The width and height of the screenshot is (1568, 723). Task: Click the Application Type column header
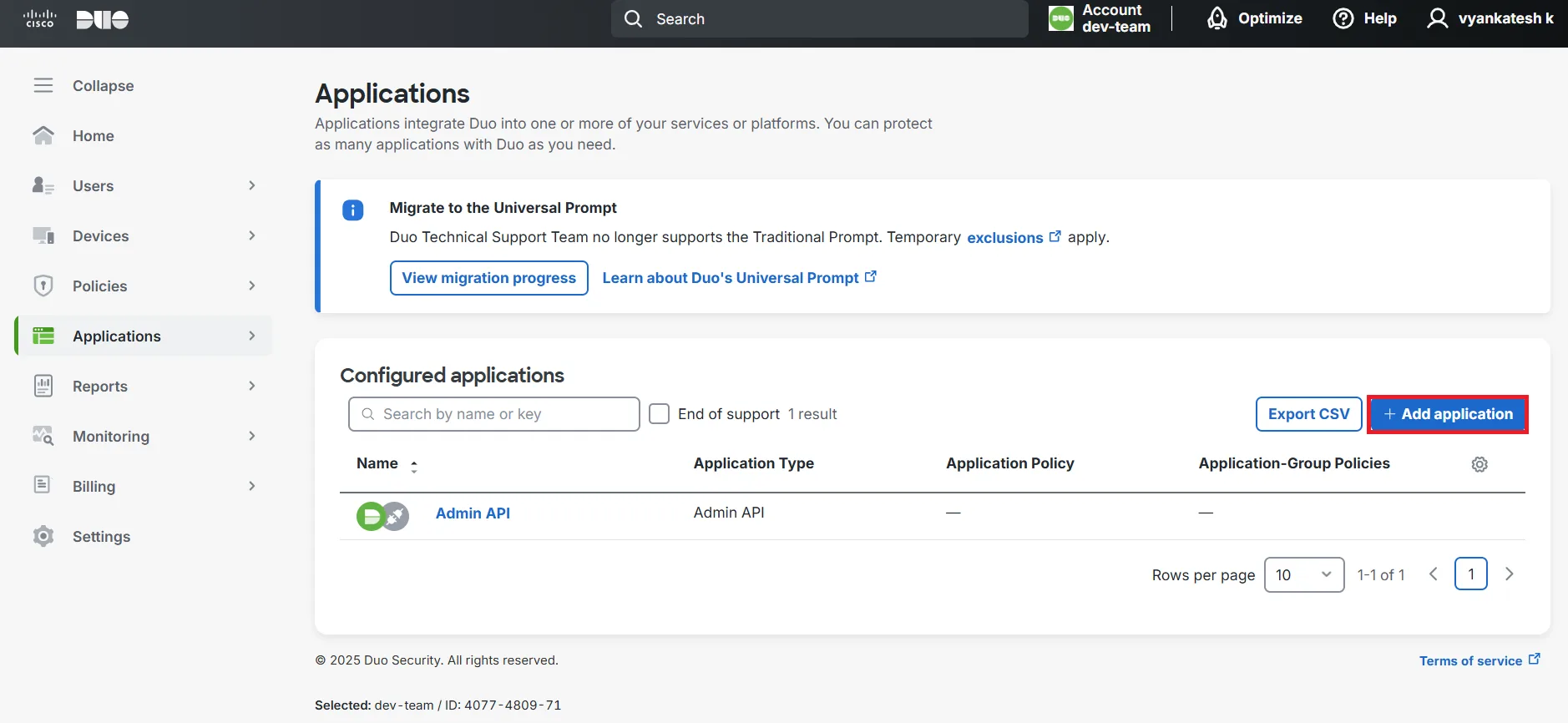click(x=753, y=463)
